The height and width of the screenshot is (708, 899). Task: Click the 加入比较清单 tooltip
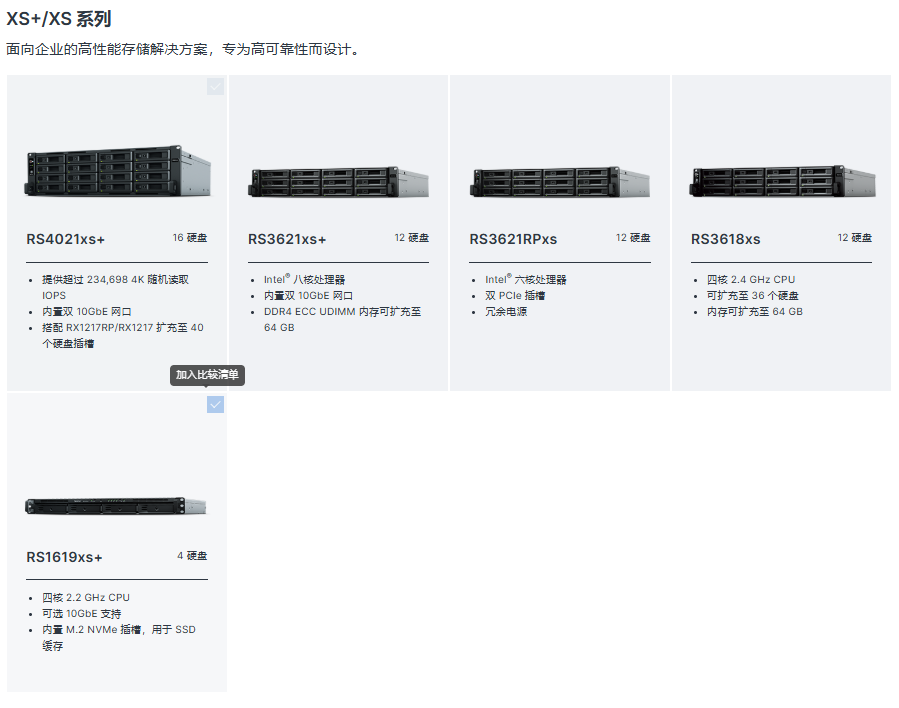click(x=207, y=375)
